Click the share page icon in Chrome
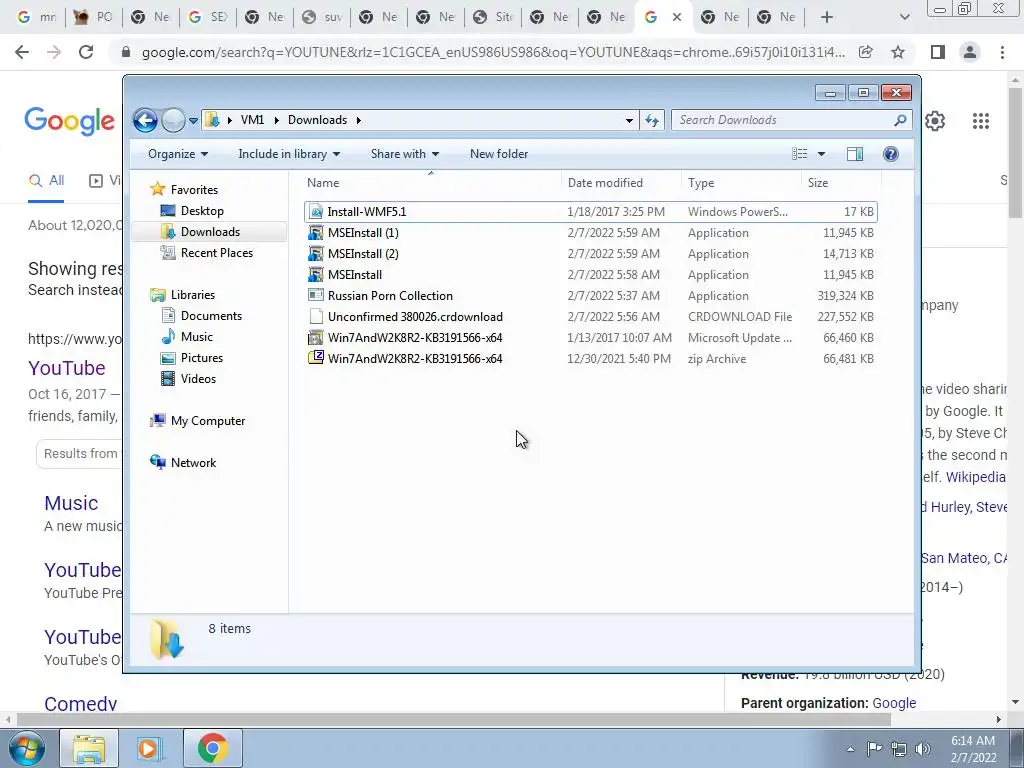 (866, 52)
